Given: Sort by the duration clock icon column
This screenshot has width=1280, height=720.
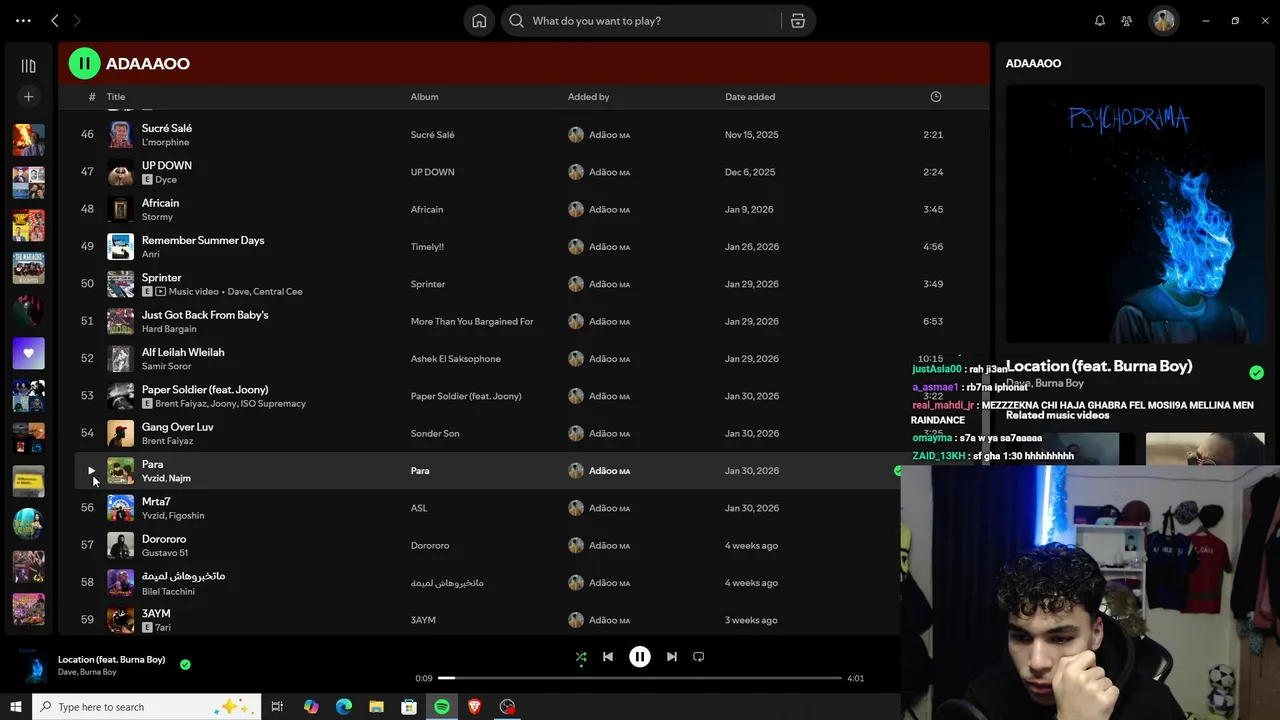Looking at the screenshot, I should pos(936,97).
